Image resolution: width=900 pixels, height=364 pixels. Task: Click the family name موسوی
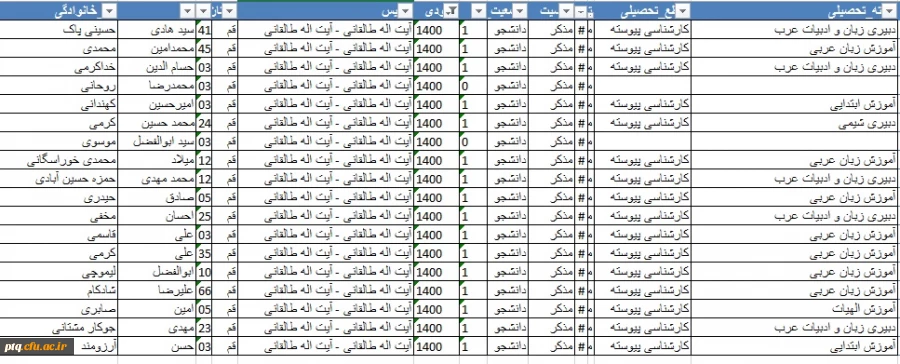click(x=100, y=142)
